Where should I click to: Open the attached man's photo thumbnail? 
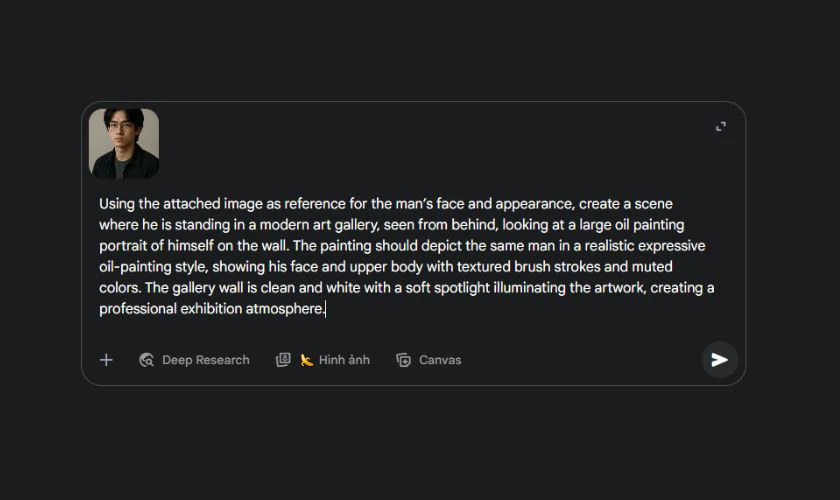point(124,143)
